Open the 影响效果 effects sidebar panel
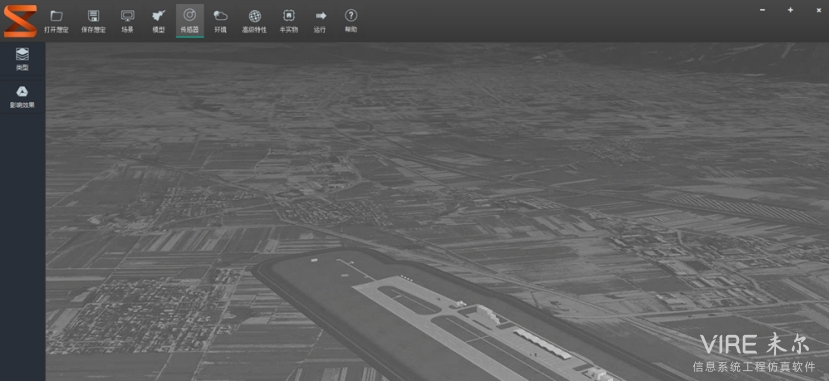 pos(22,97)
